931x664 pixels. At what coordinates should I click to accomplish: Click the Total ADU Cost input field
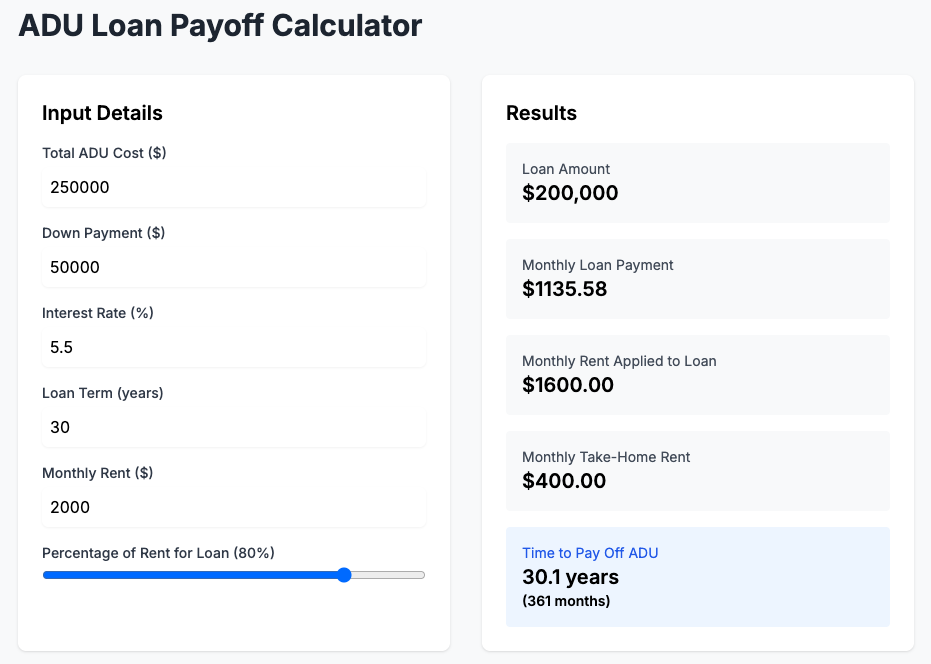(x=234, y=187)
